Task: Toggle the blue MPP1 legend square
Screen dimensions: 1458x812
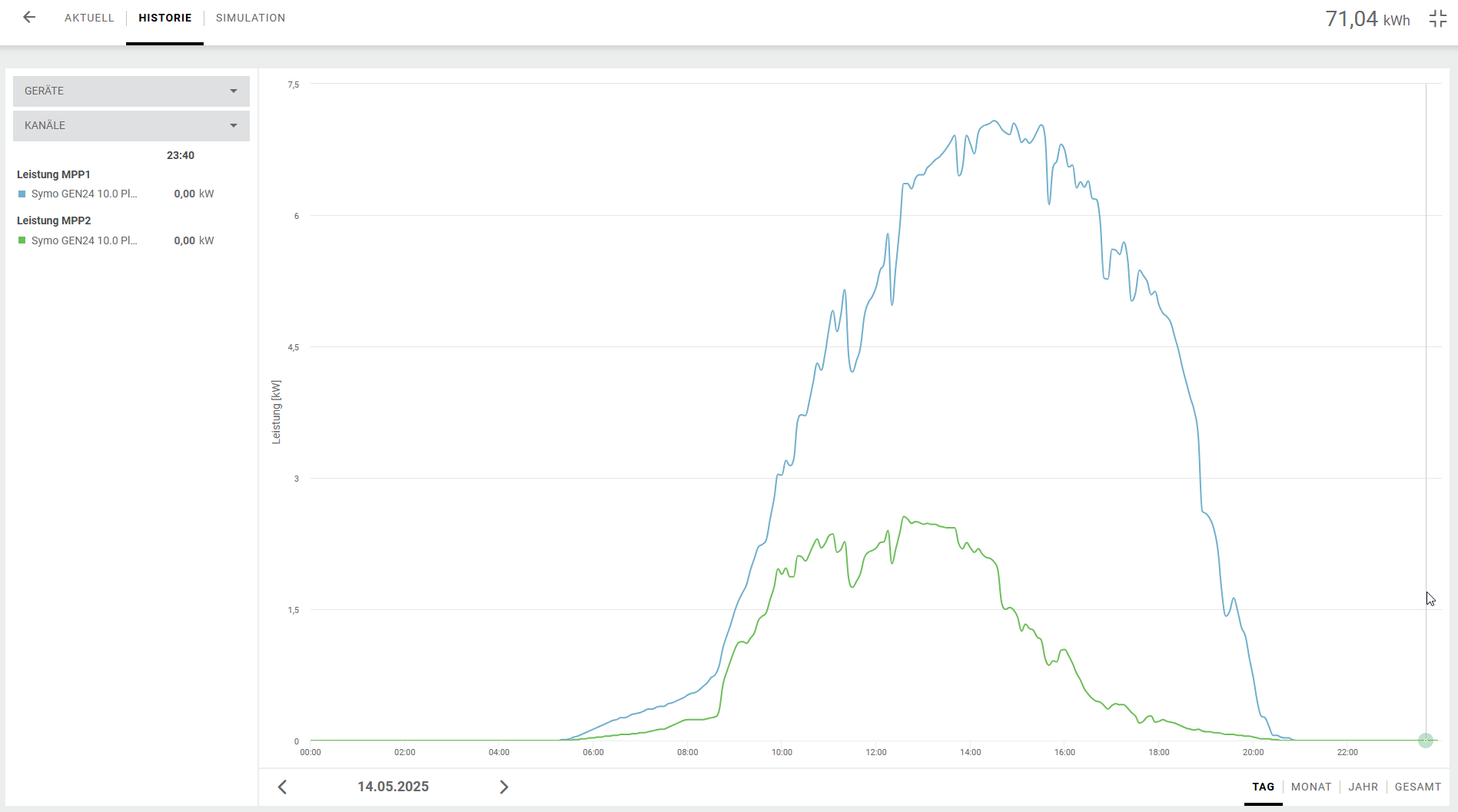Action: 22,194
